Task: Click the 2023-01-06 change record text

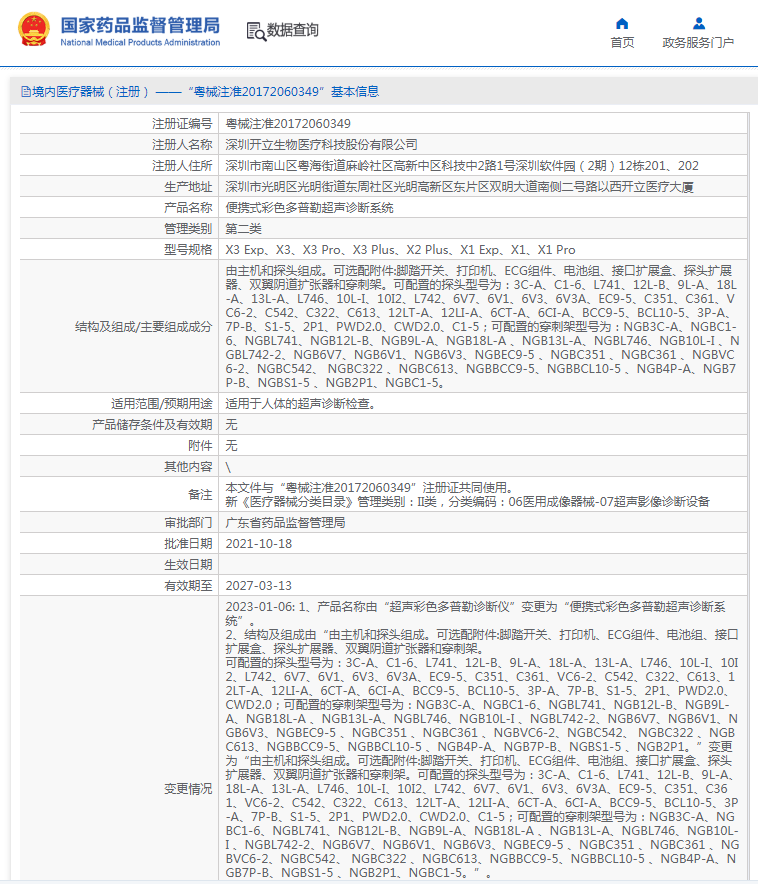Action: (482, 740)
